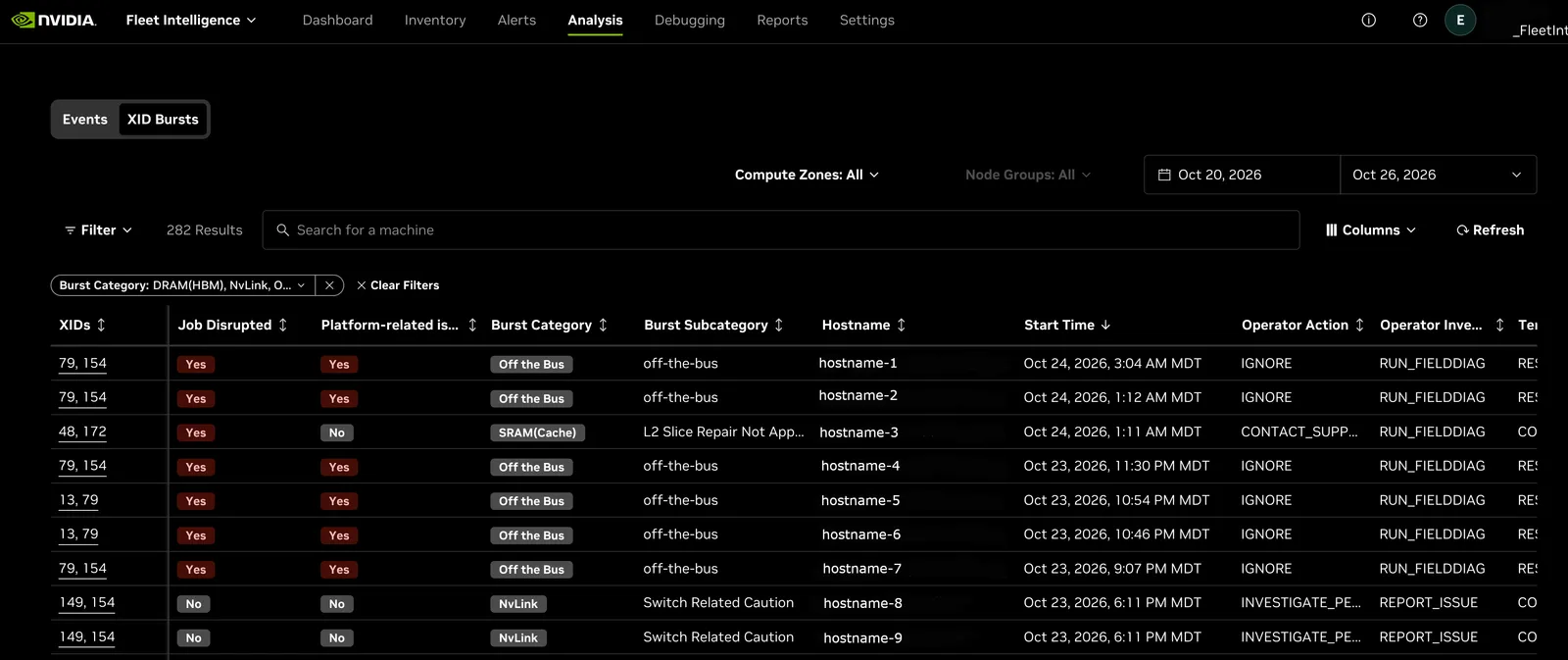Viewport: 1568px width, 660px height.
Task: Sort by Platform-related column arrows
Action: [x=472, y=325]
